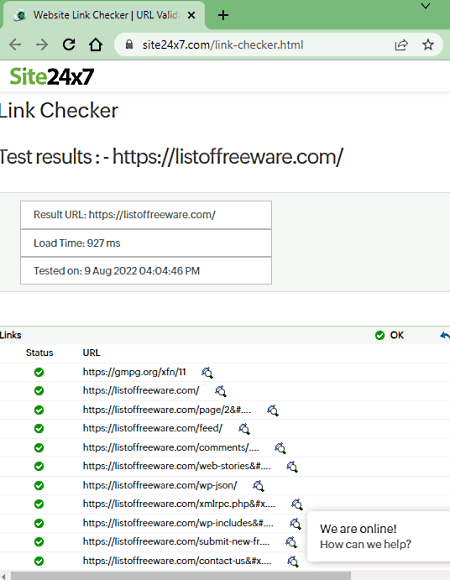Open https://gmpg.org/xfn/11 URL
450x580 pixels.
point(134,372)
